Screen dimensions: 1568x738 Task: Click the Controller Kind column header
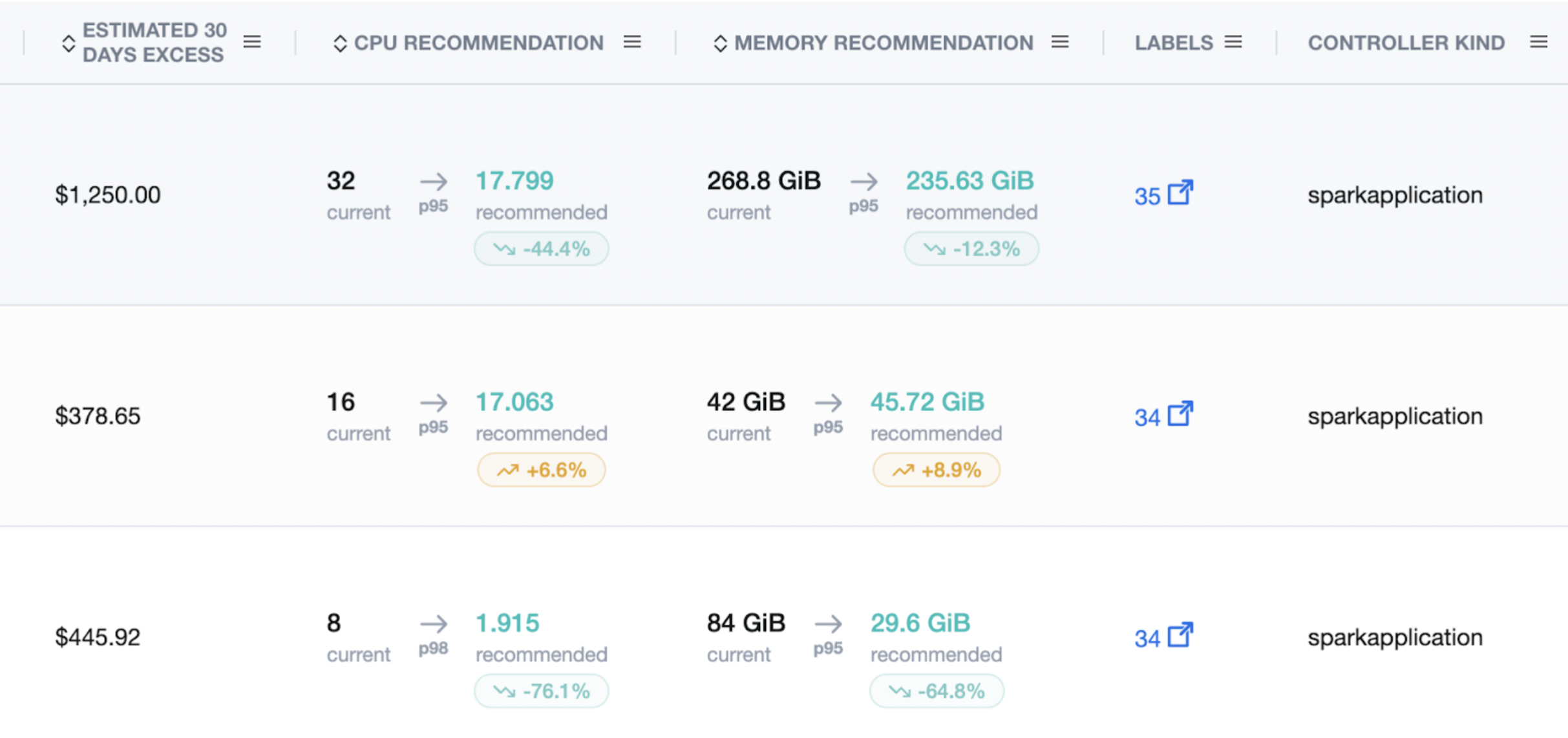tap(1406, 43)
